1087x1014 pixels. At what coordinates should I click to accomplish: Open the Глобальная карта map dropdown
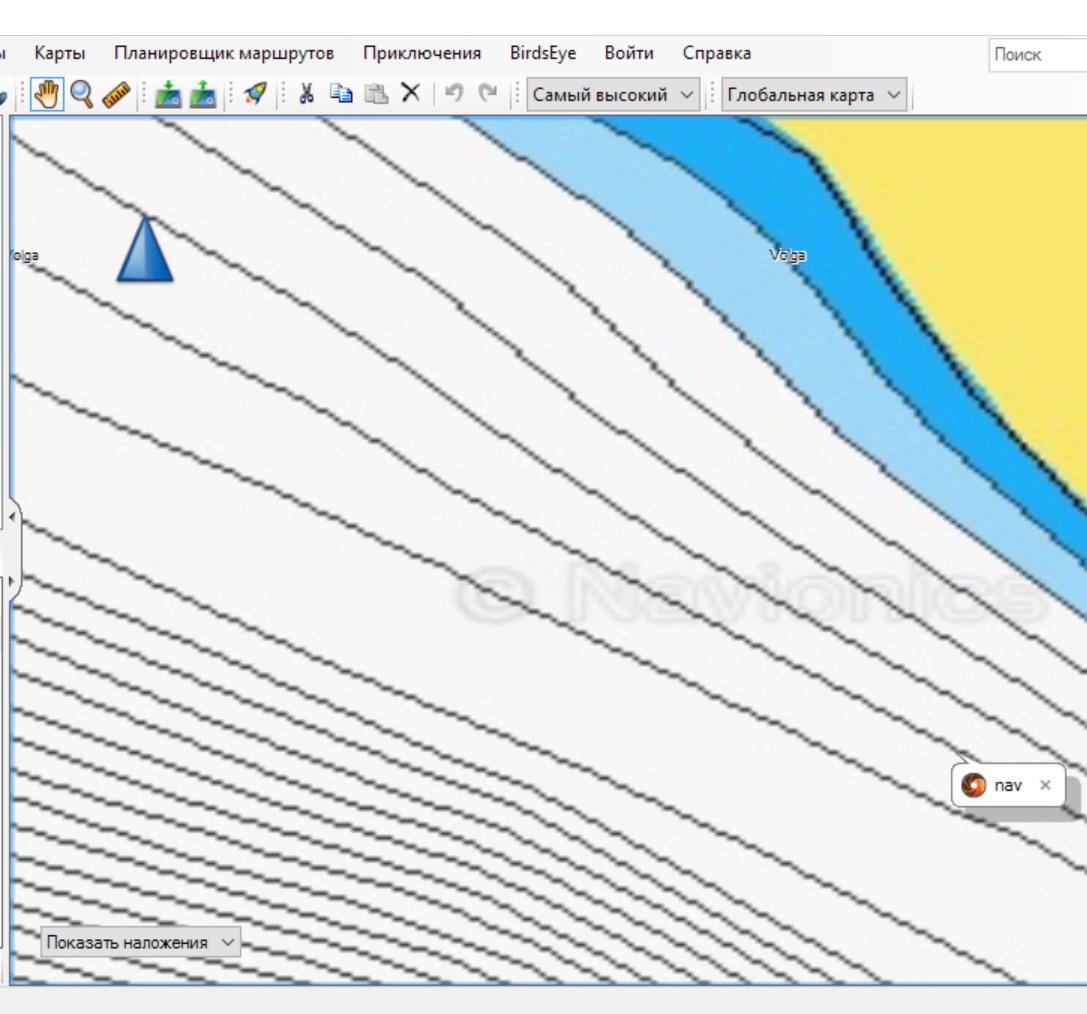tap(813, 95)
